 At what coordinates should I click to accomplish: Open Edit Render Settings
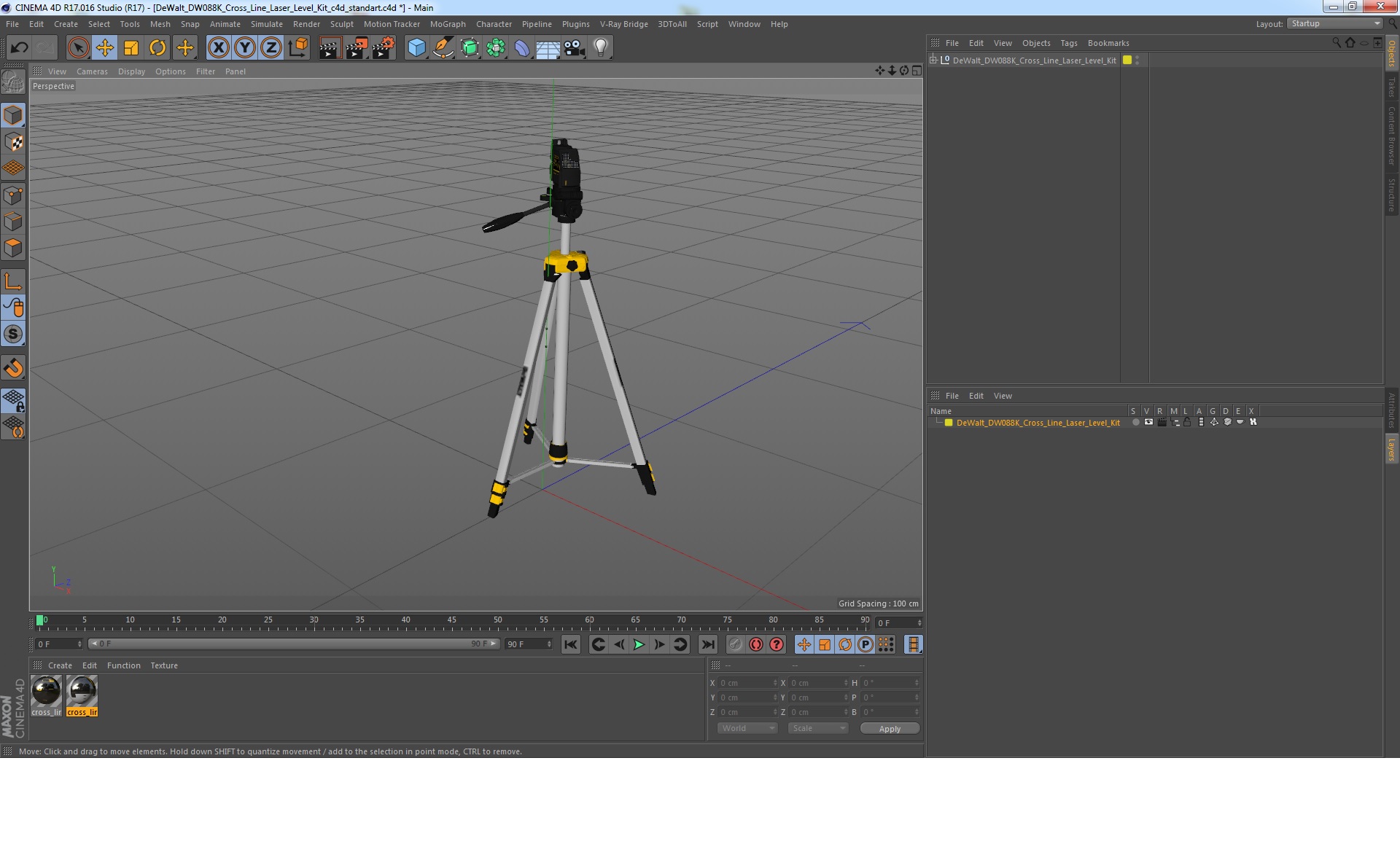pos(384,48)
